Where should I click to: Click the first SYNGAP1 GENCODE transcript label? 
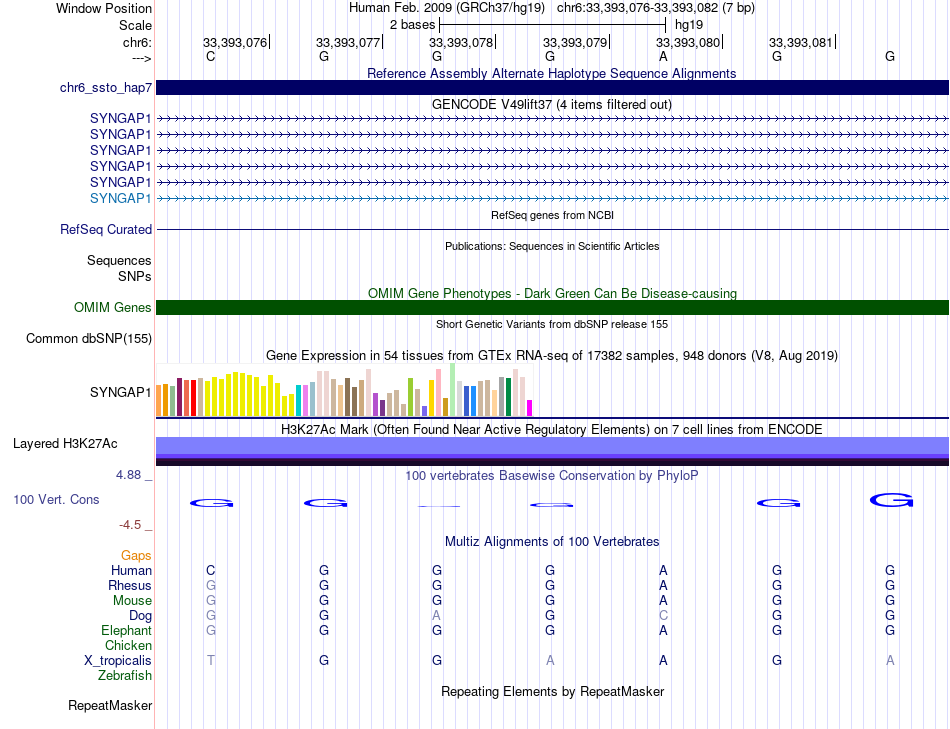click(x=121, y=118)
